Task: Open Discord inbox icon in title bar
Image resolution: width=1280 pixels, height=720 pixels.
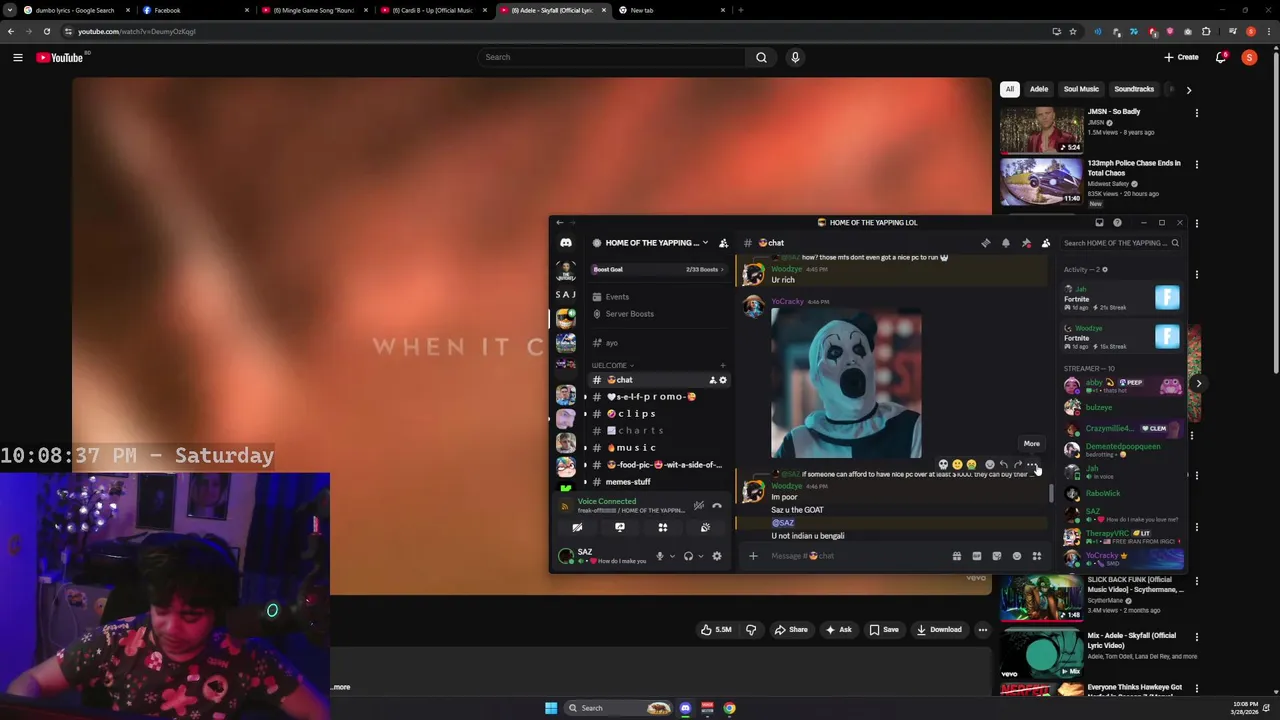Action: [x=1099, y=223]
